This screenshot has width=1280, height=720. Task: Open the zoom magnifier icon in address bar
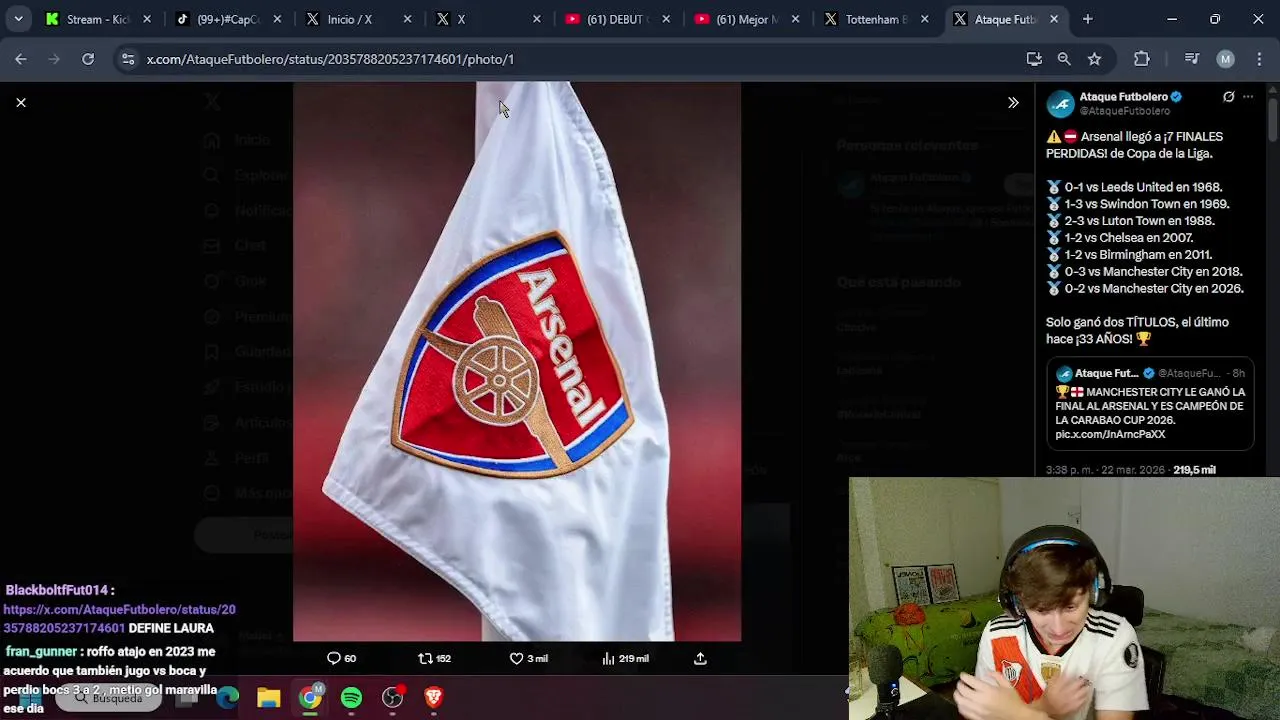(1064, 59)
